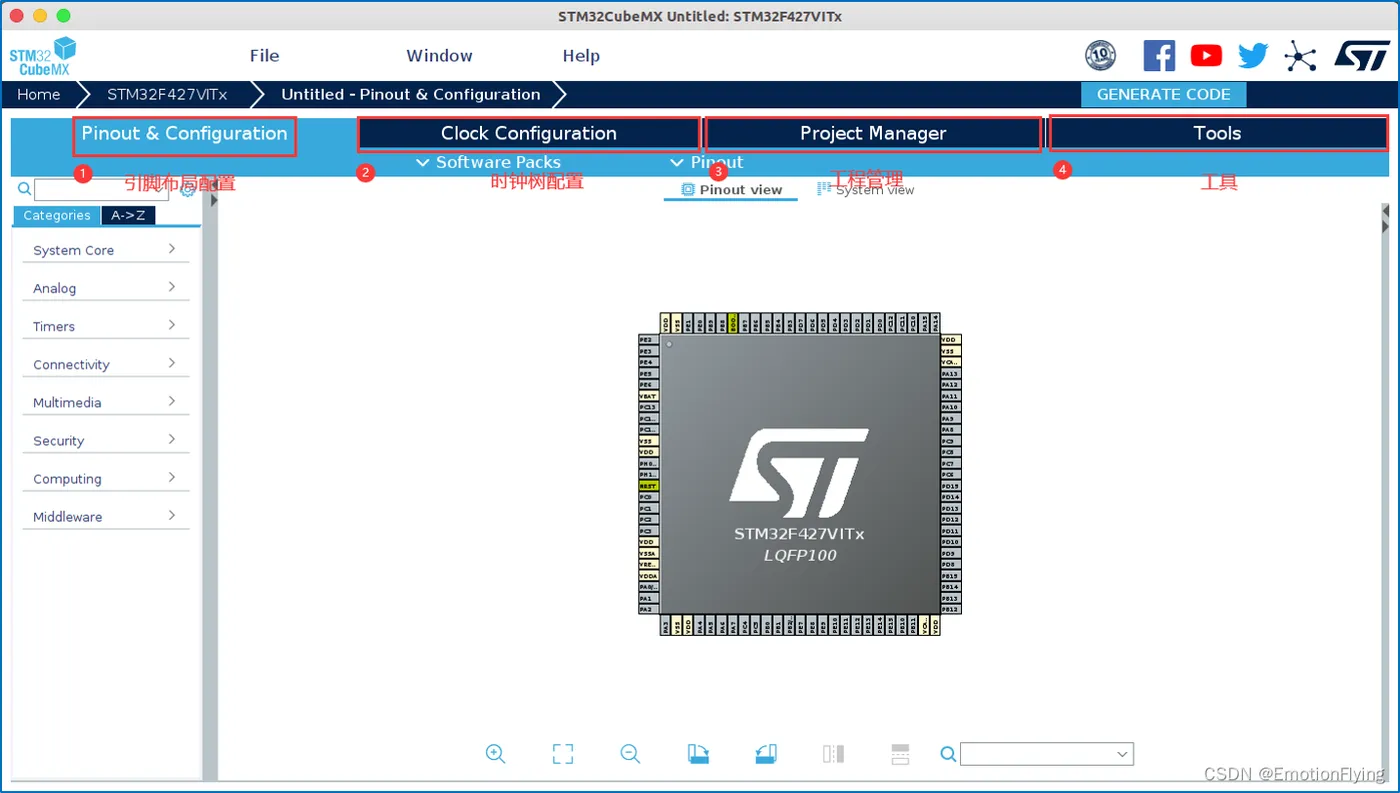Open the File menu
The height and width of the screenshot is (793, 1400).
(264, 56)
